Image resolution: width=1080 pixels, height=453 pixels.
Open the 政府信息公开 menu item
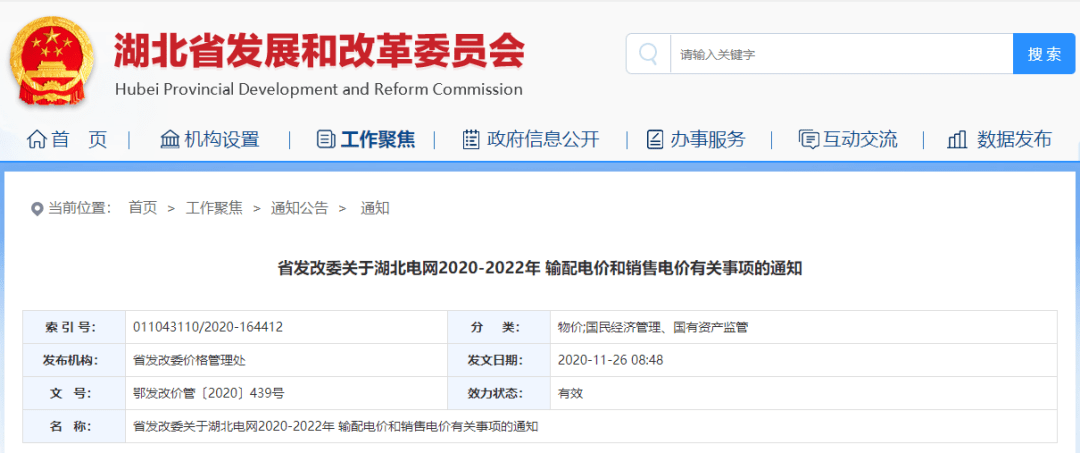543,140
